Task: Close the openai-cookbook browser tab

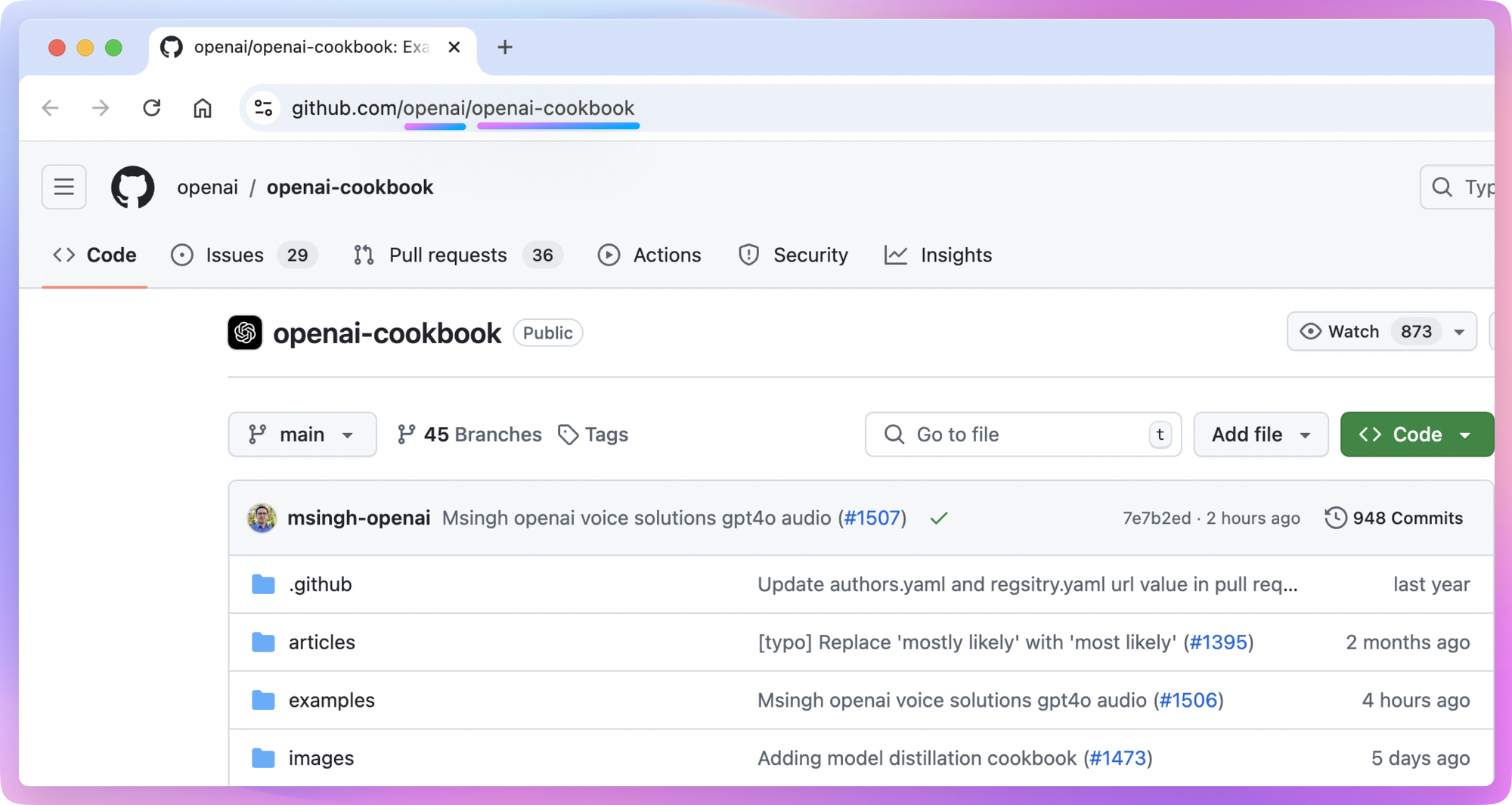Action: [454, 47]
